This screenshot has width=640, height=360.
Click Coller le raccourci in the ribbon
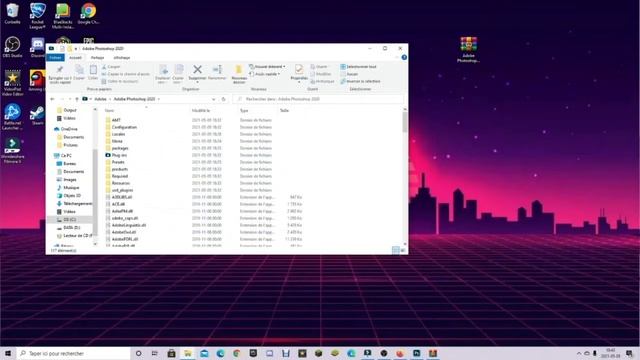120,81
